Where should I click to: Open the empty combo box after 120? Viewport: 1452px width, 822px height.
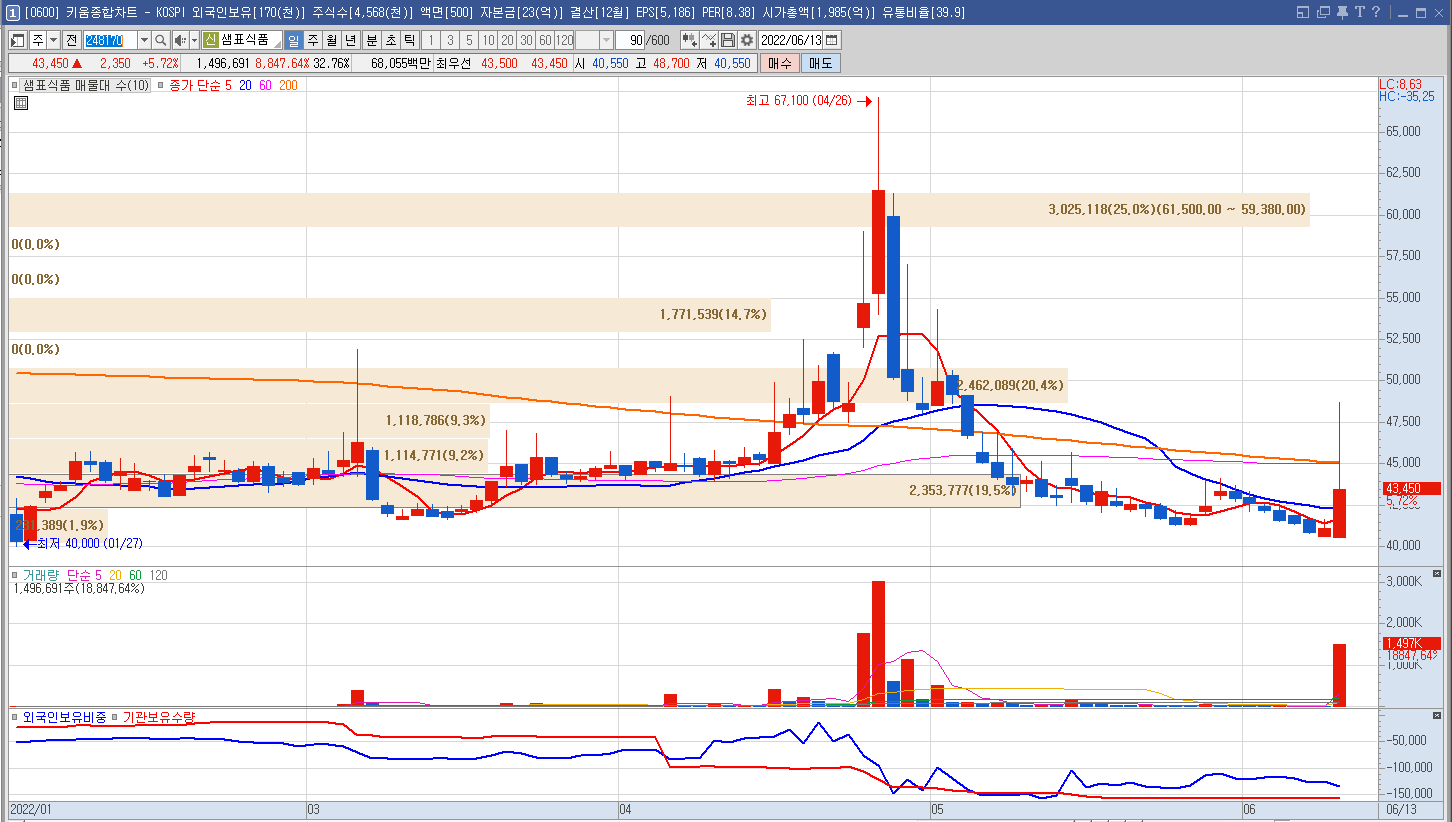pyautogui.click(x=594, y=40)
